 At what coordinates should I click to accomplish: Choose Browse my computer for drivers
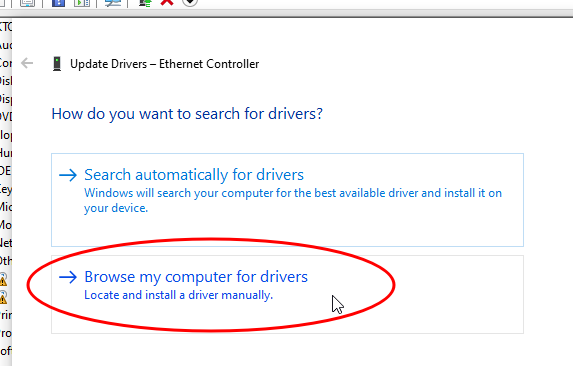(287, 294)
